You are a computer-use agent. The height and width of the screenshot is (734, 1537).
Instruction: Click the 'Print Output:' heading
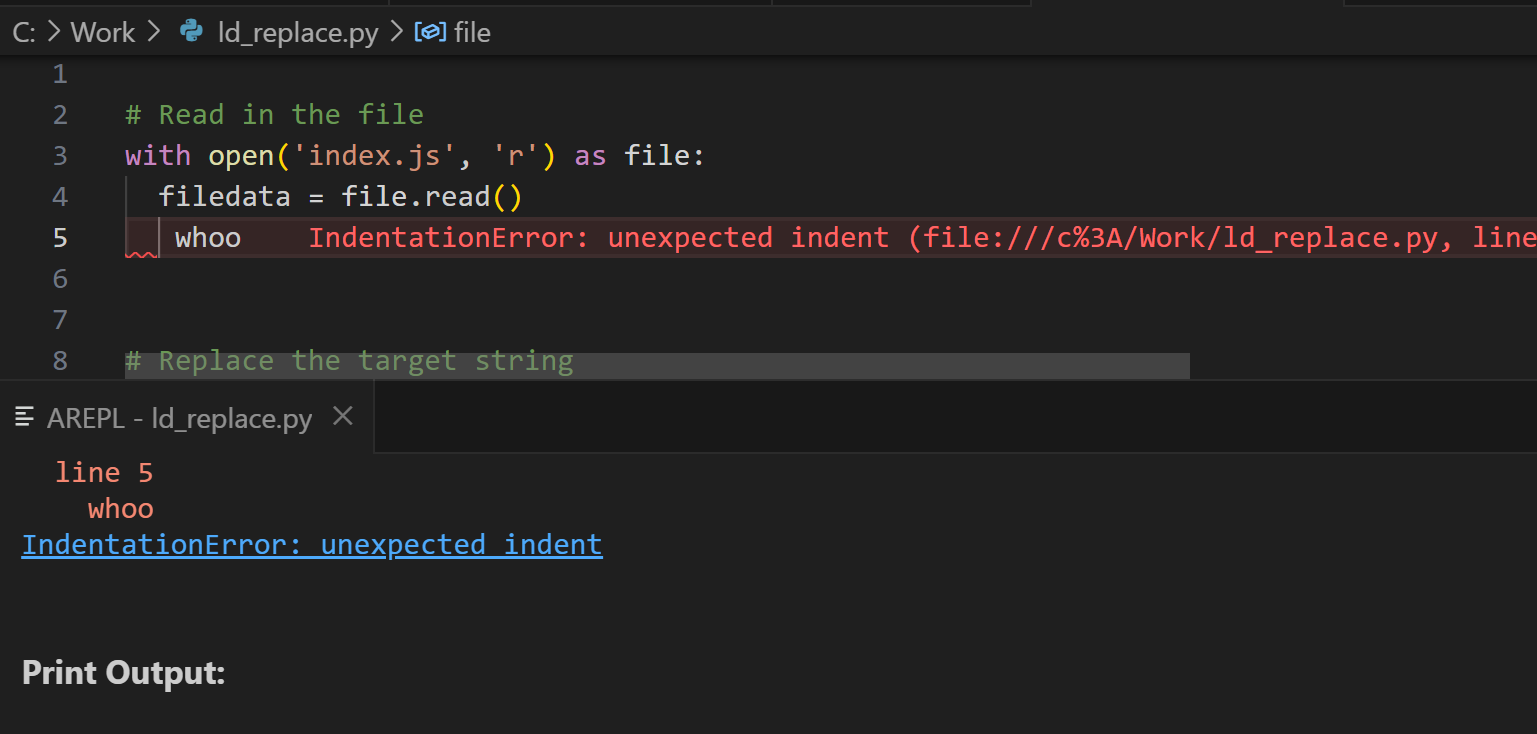coord(124,673)
